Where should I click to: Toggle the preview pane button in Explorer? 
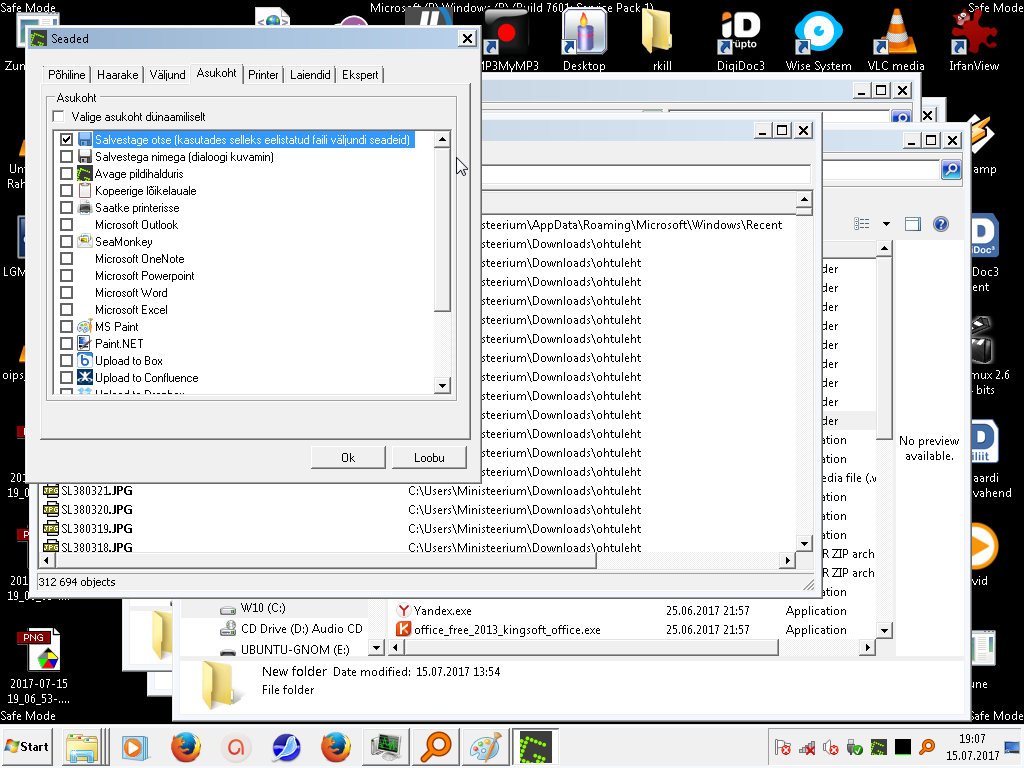(x=912, y=224)
